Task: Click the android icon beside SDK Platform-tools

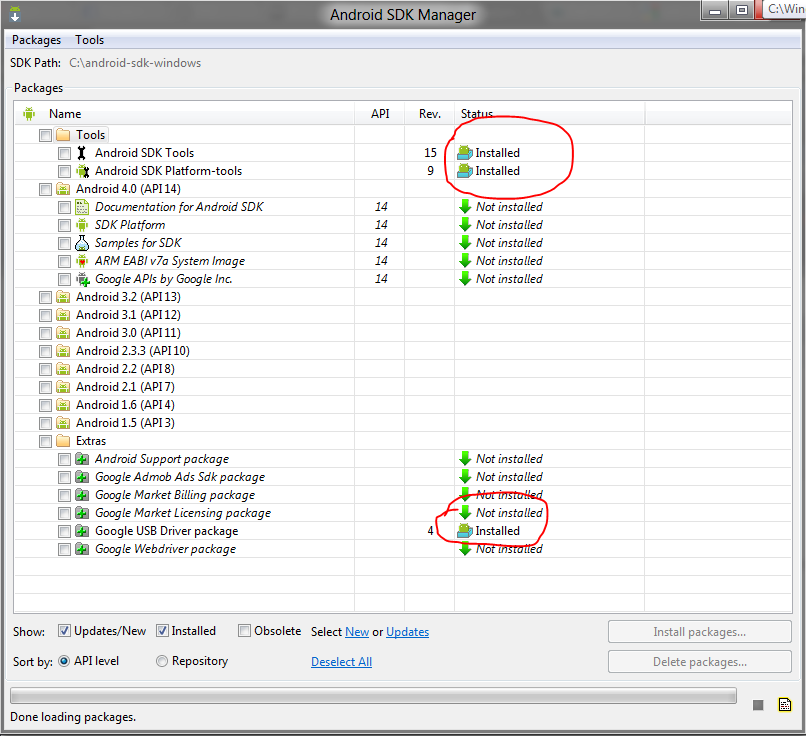Action: 82,171
